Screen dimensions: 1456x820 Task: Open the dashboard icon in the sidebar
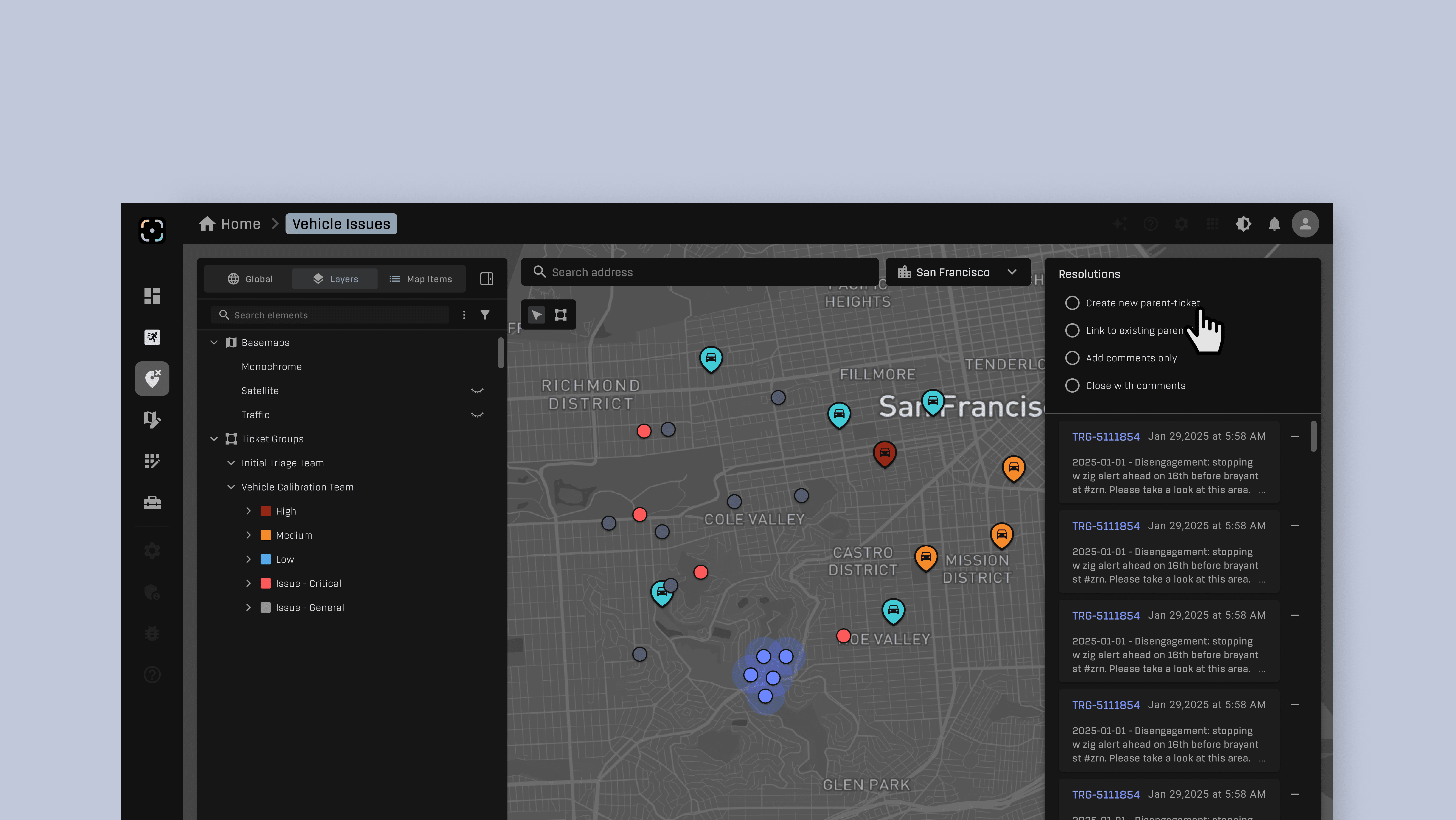152,296
